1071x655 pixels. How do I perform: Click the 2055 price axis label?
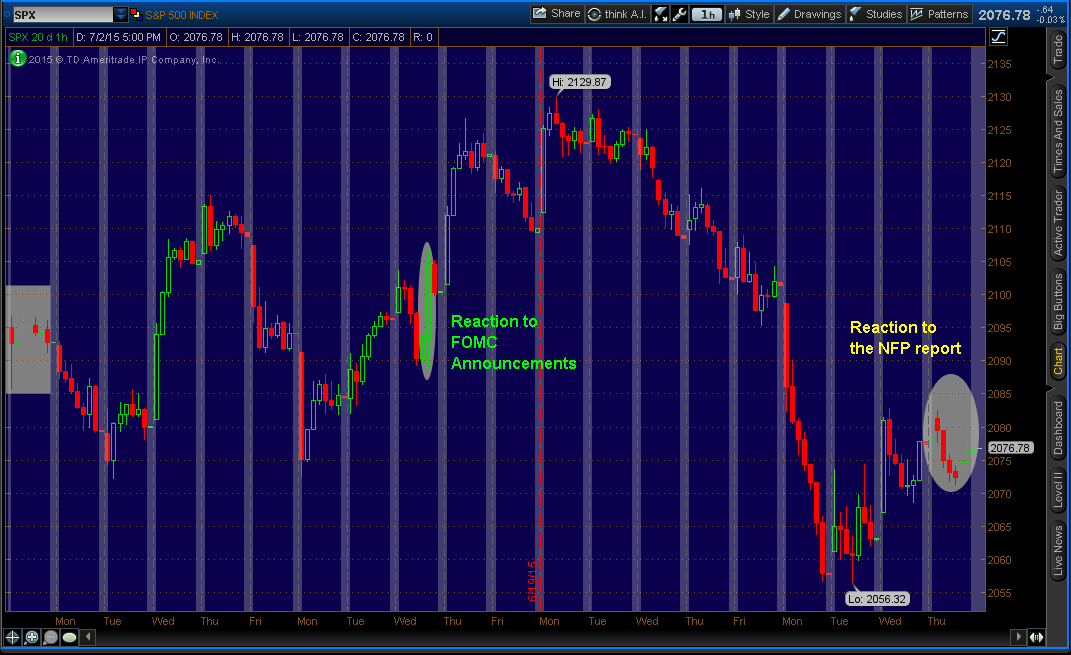coord(999,593)
